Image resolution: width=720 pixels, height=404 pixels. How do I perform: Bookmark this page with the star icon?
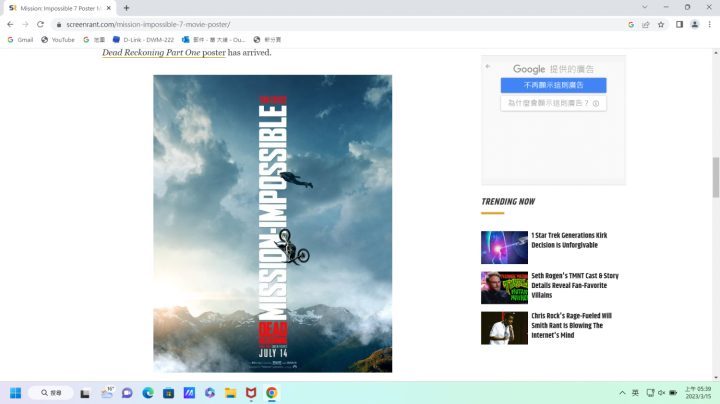tap(661, 24)
